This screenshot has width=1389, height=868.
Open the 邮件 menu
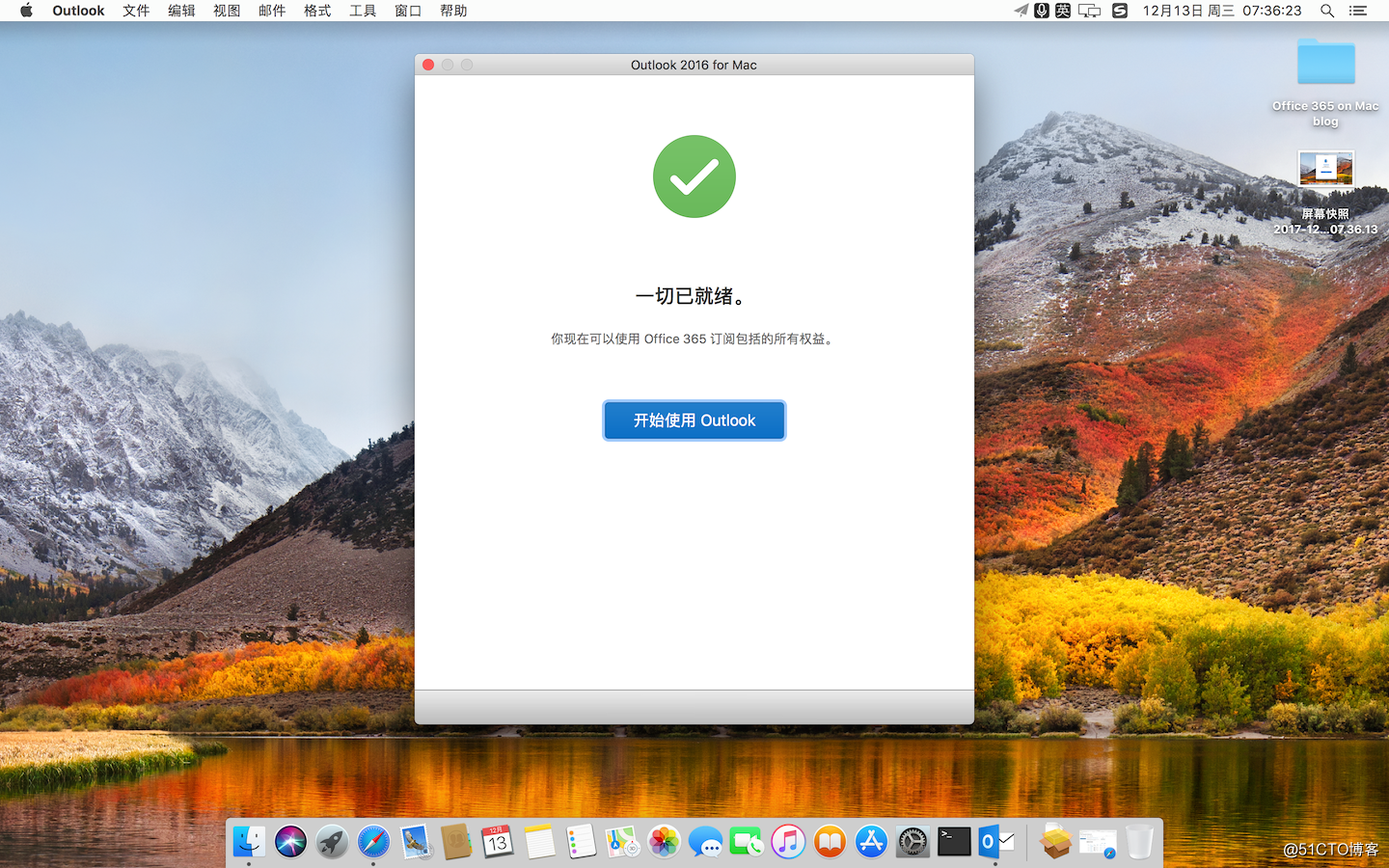[x=272, y=11]
